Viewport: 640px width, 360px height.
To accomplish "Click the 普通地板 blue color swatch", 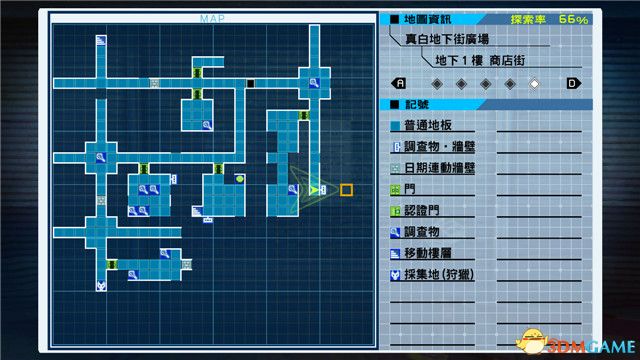I will tap(395, 125).
